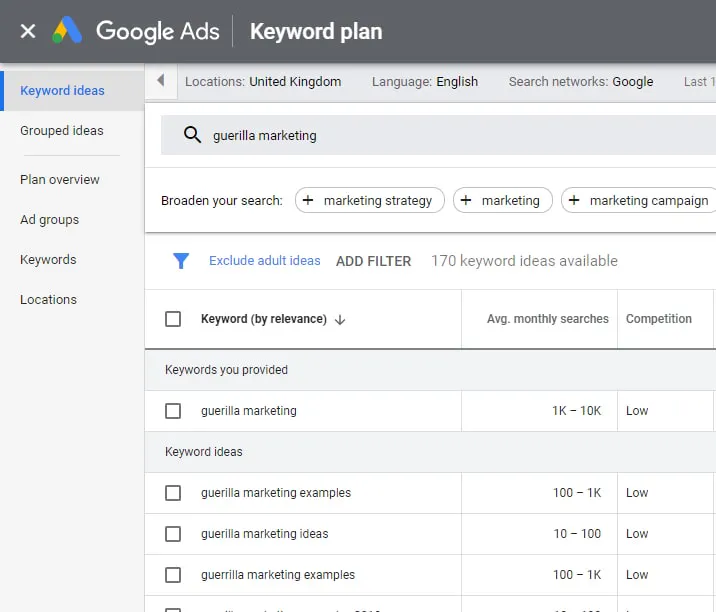
Task: Tick the 'guerilla marketing ideas' checkbox
Action: (x=173, y=534)
